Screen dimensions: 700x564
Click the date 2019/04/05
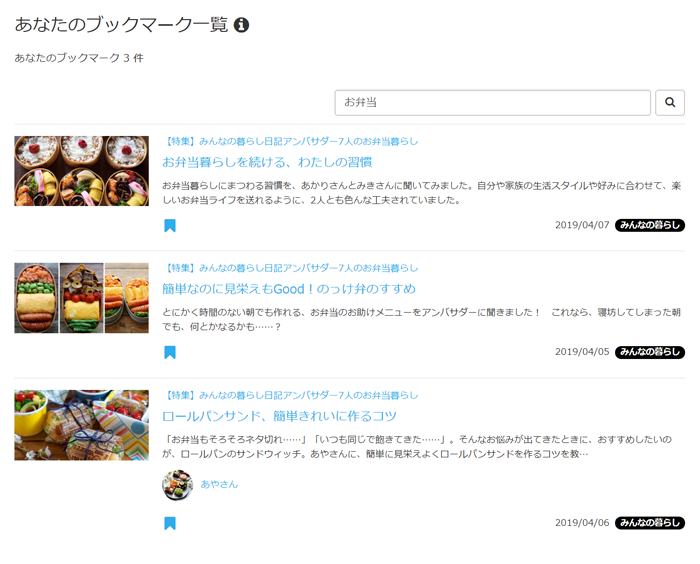pos(582,352)
